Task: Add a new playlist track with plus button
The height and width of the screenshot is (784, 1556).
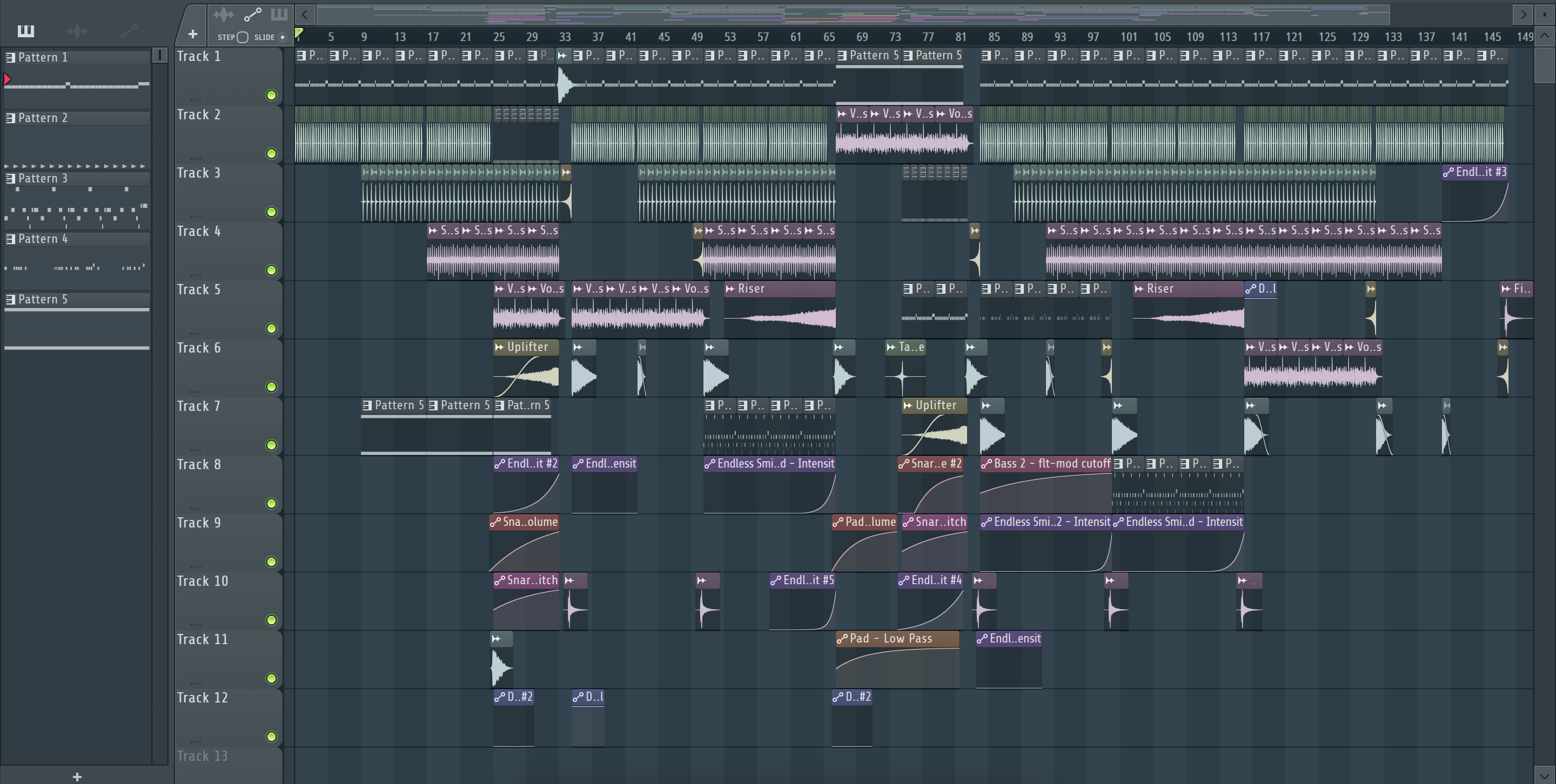Action: coord(193,35)
